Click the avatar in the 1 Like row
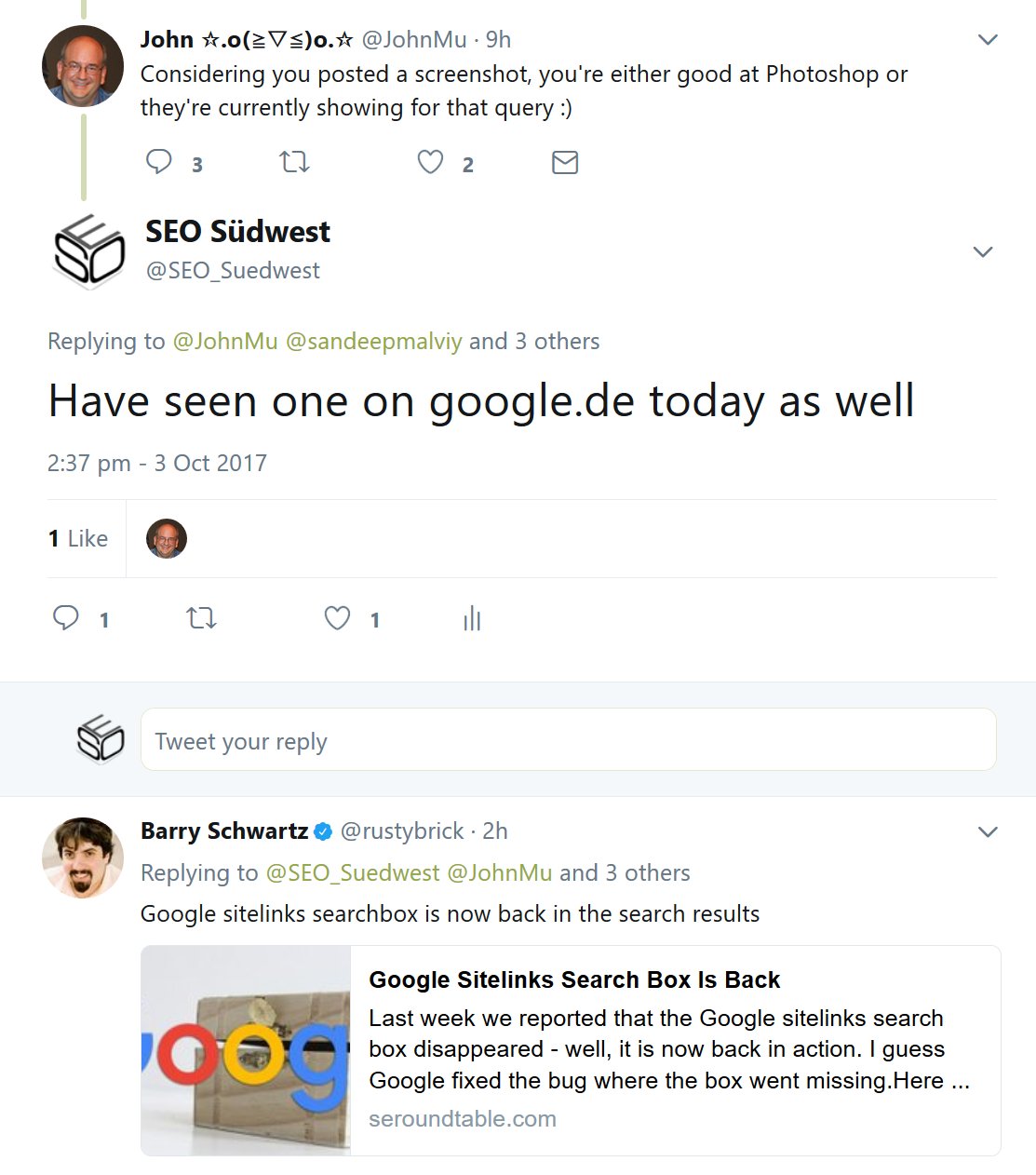 [x=166, y=538]
